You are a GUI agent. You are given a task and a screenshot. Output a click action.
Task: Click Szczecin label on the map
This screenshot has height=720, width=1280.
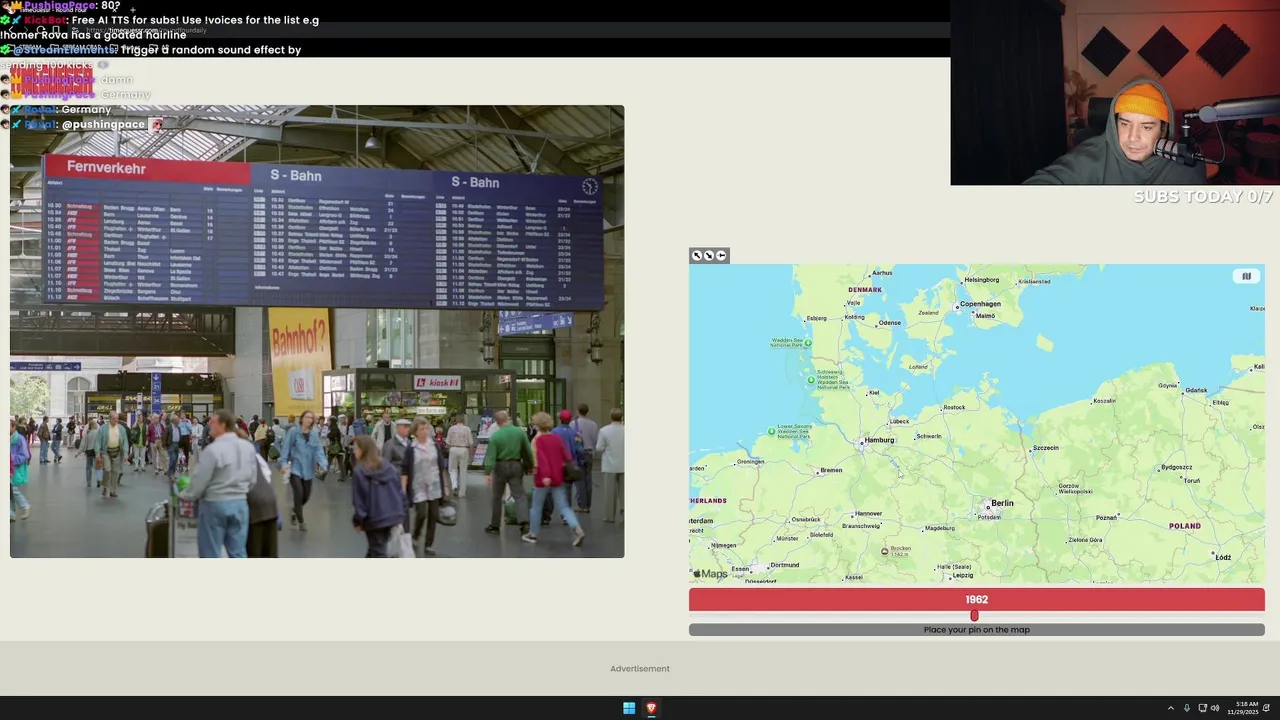tap(1044, 448)
